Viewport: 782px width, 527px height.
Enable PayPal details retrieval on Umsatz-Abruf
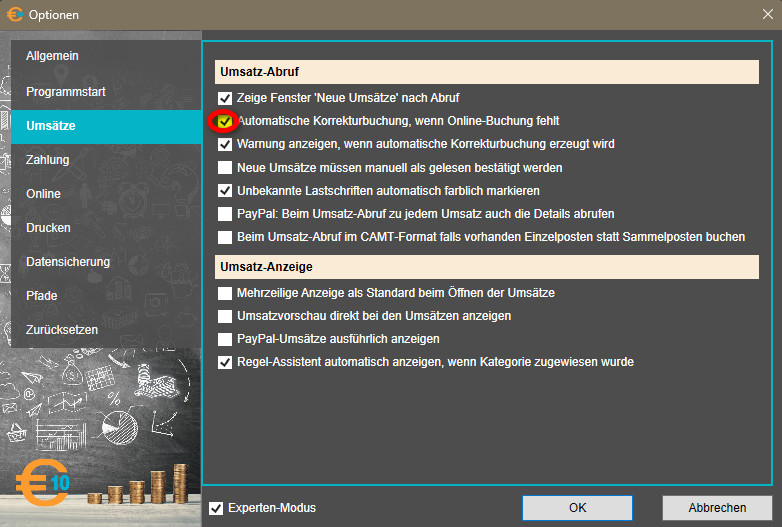click(x=225, y=214)
